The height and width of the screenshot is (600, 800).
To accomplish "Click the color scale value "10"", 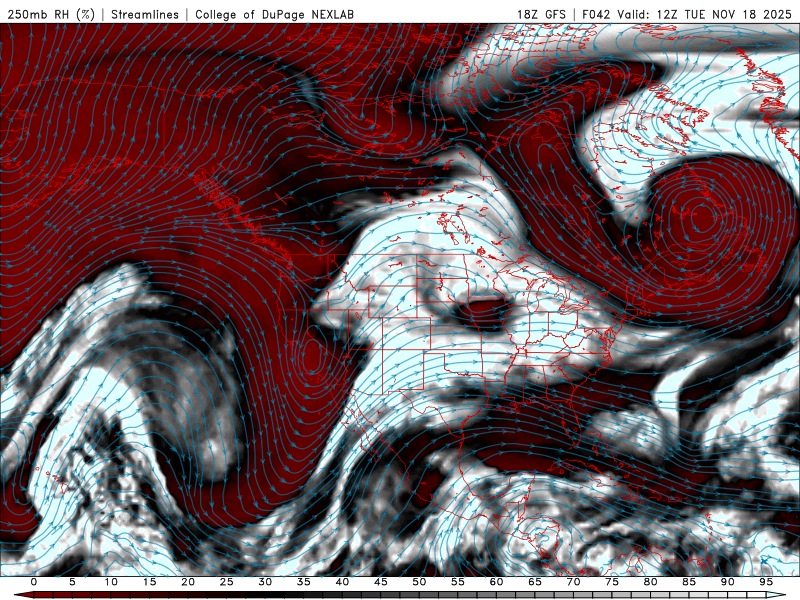I will pos(111,582).
